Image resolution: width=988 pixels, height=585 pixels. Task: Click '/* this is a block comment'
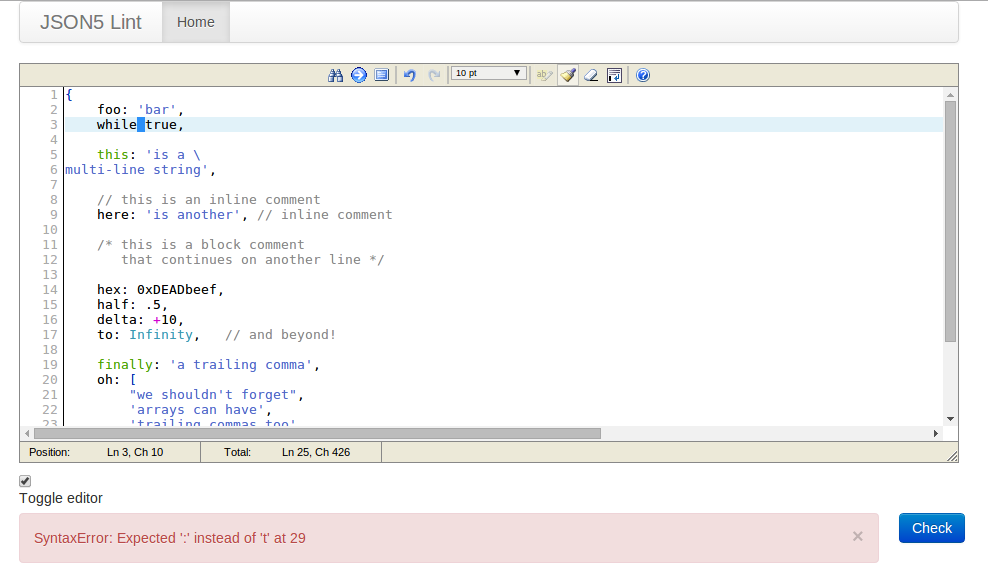pyautogui.click(x=200, y=245)
